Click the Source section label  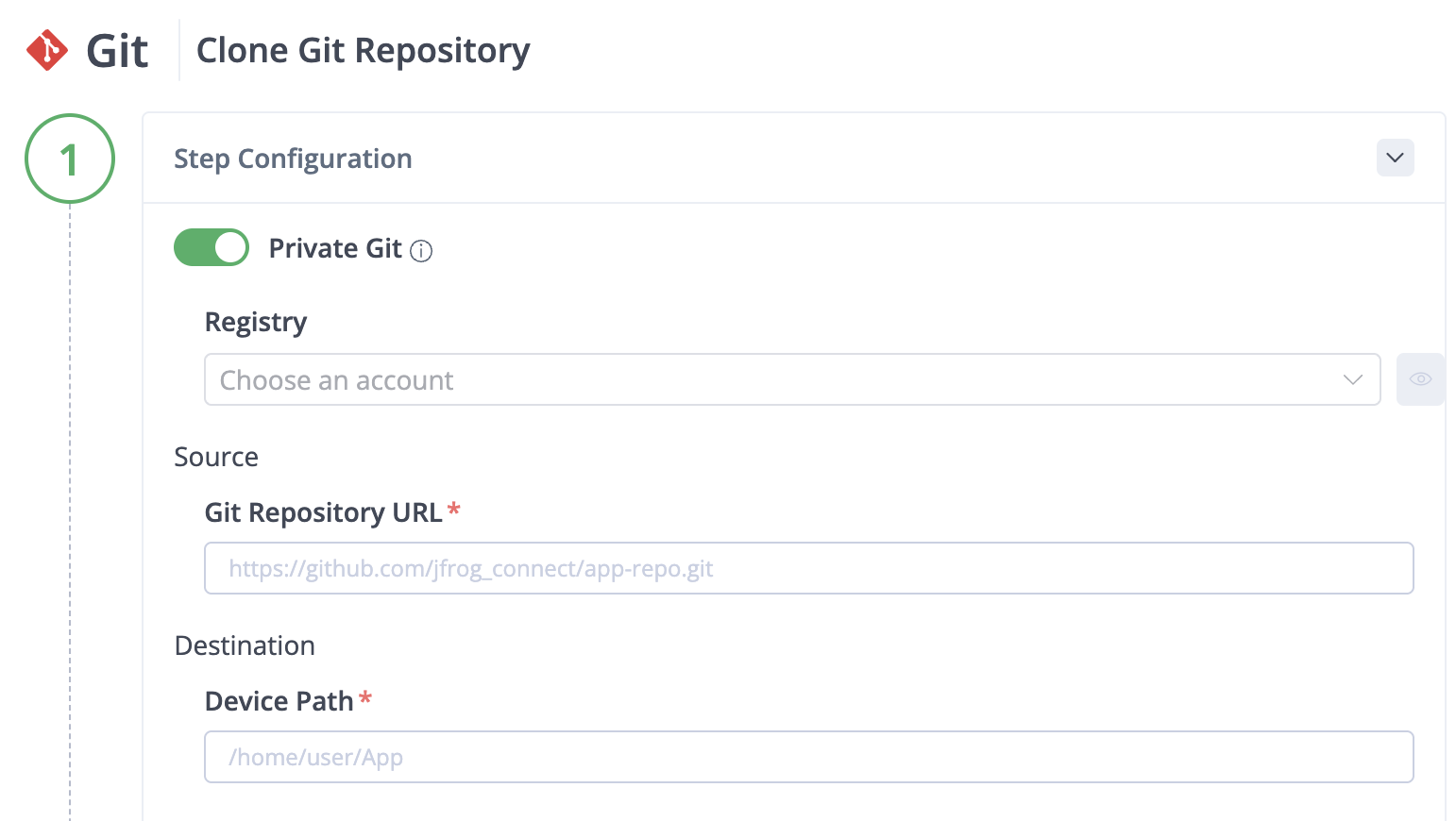[x=216, y=457]
